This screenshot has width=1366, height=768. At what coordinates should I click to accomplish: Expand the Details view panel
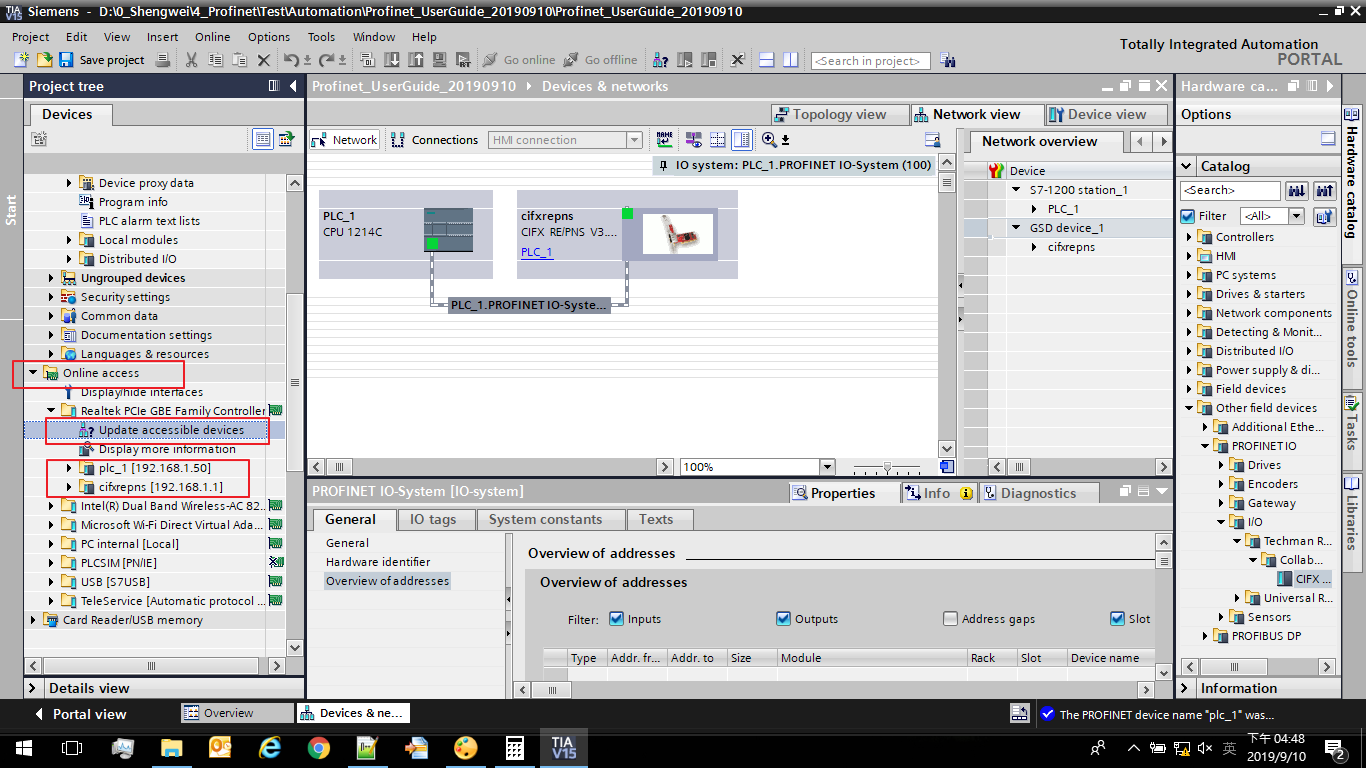pos(33,688)
